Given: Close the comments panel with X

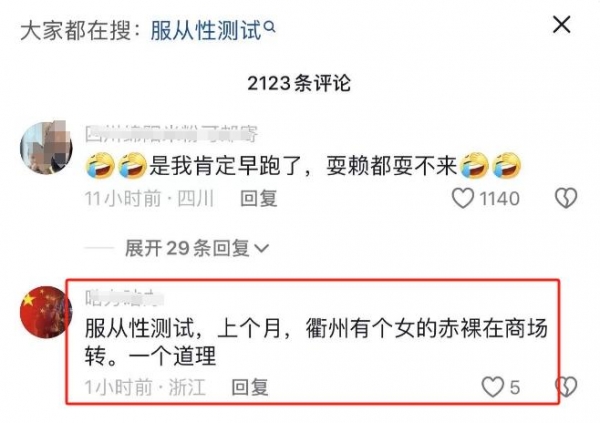Looking at the screenshot, I should point(561,25).
